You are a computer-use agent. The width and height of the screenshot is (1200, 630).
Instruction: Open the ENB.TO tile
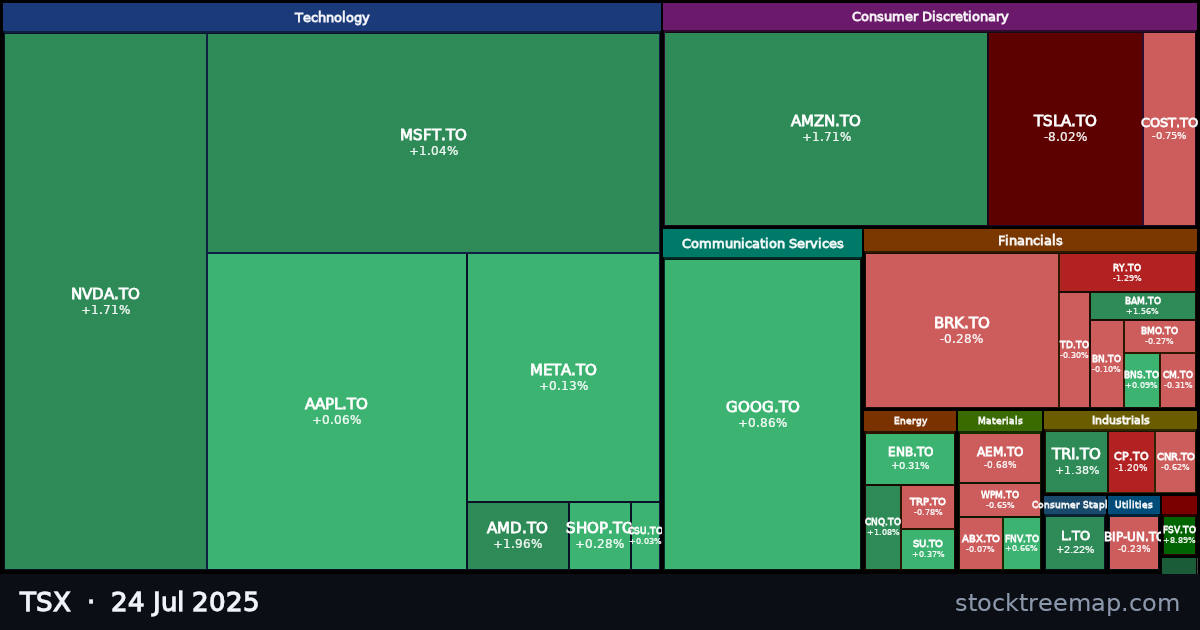[x=909, y=458]
